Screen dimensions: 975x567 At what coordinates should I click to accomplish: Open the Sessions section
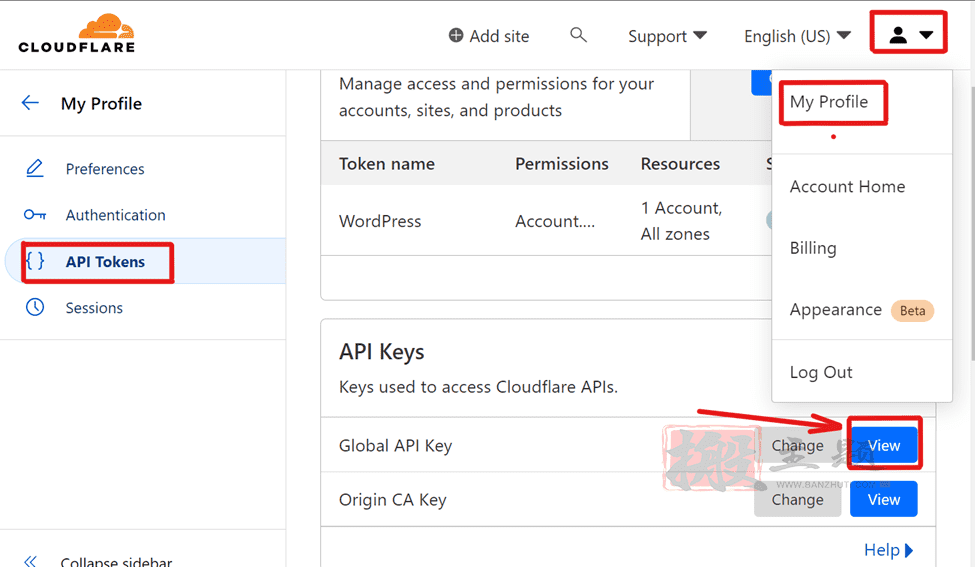click(94, 308)
